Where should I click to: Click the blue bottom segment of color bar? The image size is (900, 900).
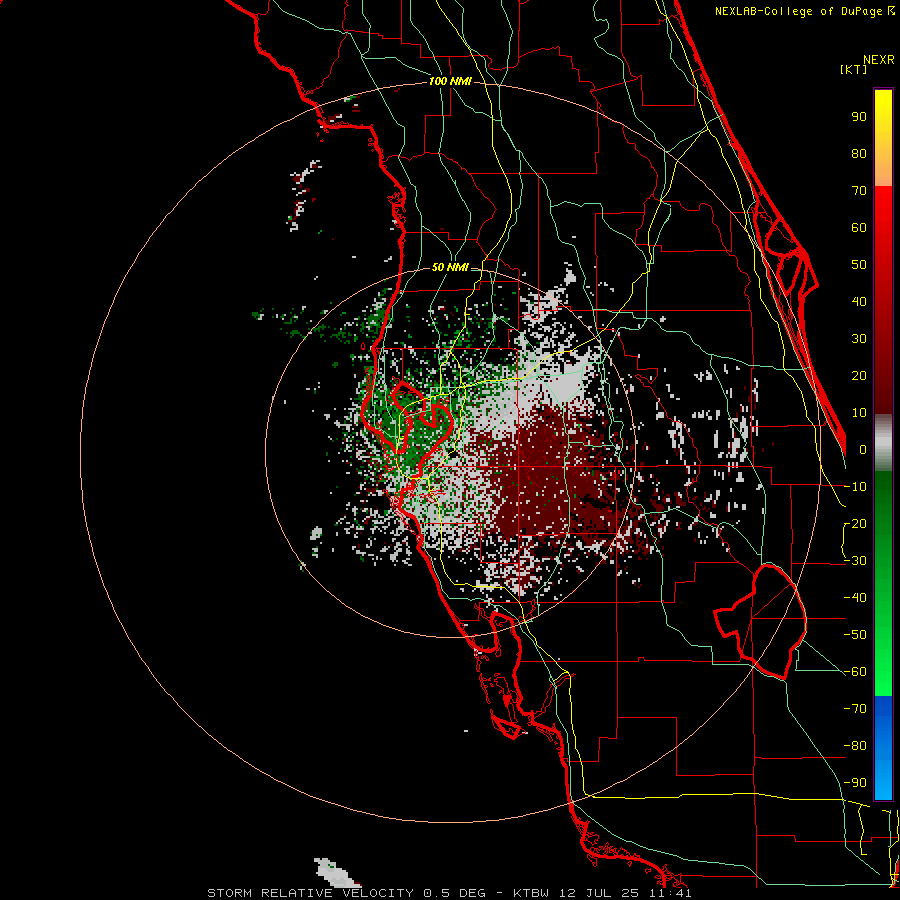click(x=883, y=748)
